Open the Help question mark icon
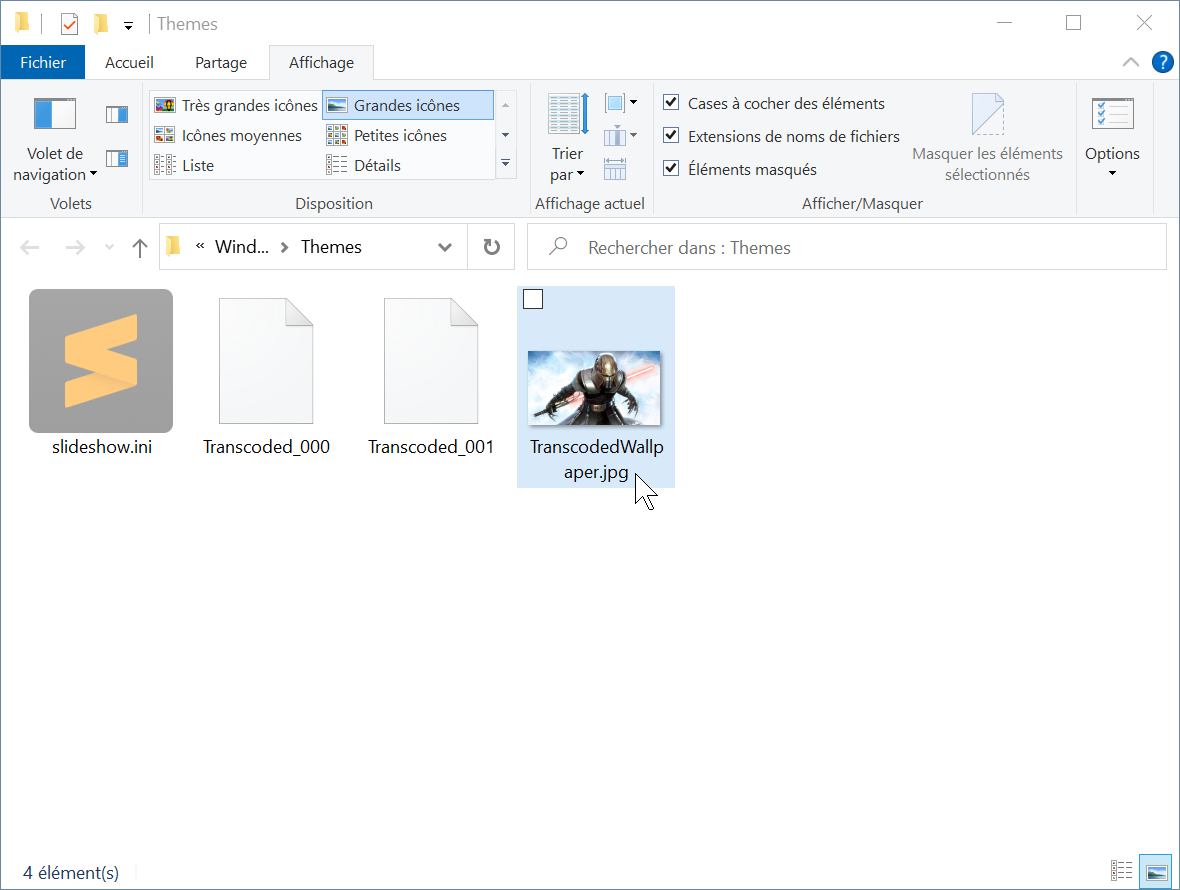 pyautogui.click(x=1162, y=62)
